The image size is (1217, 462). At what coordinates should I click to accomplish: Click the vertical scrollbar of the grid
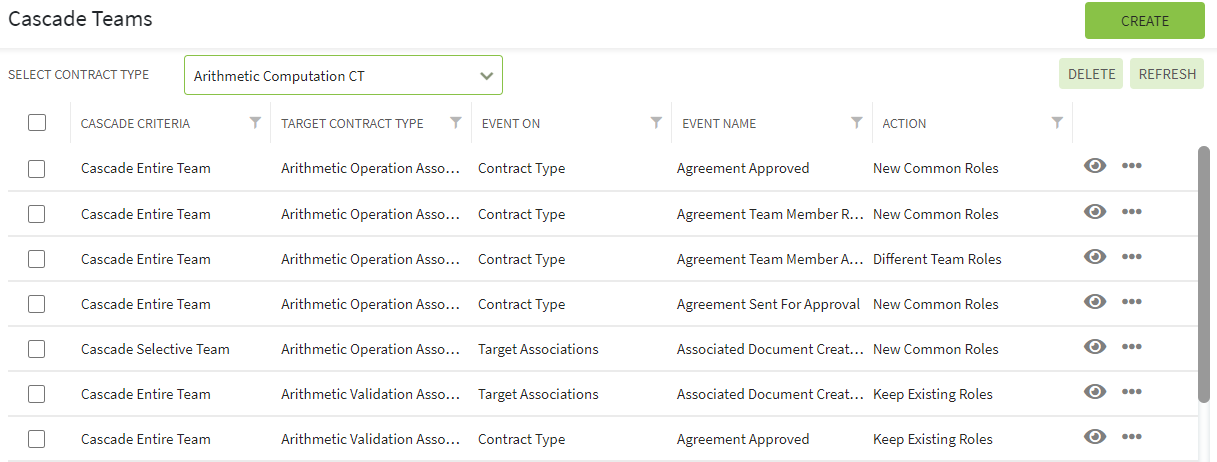[1204, 275]
